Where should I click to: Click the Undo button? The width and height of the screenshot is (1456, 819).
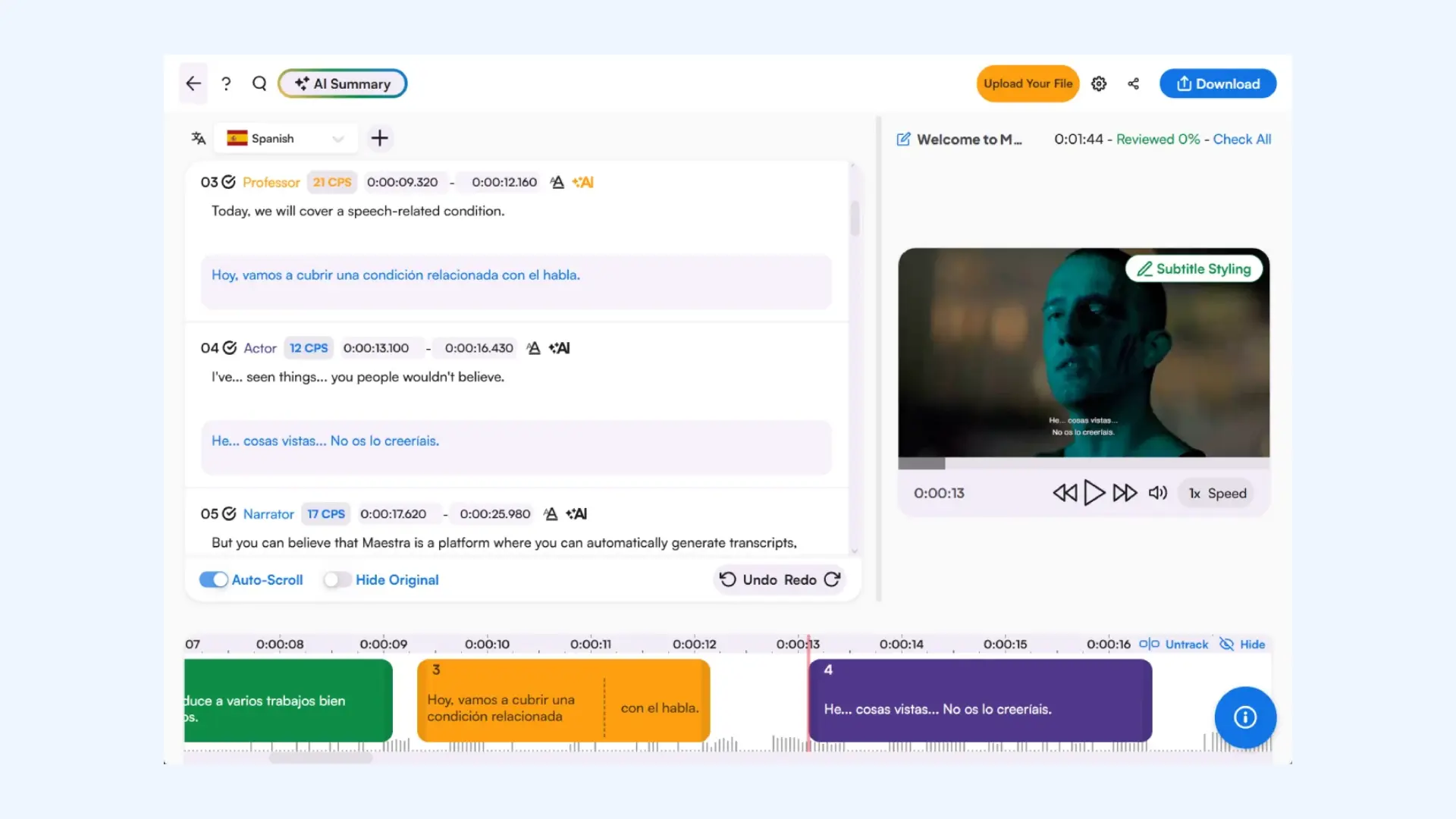tap(748, 579)
